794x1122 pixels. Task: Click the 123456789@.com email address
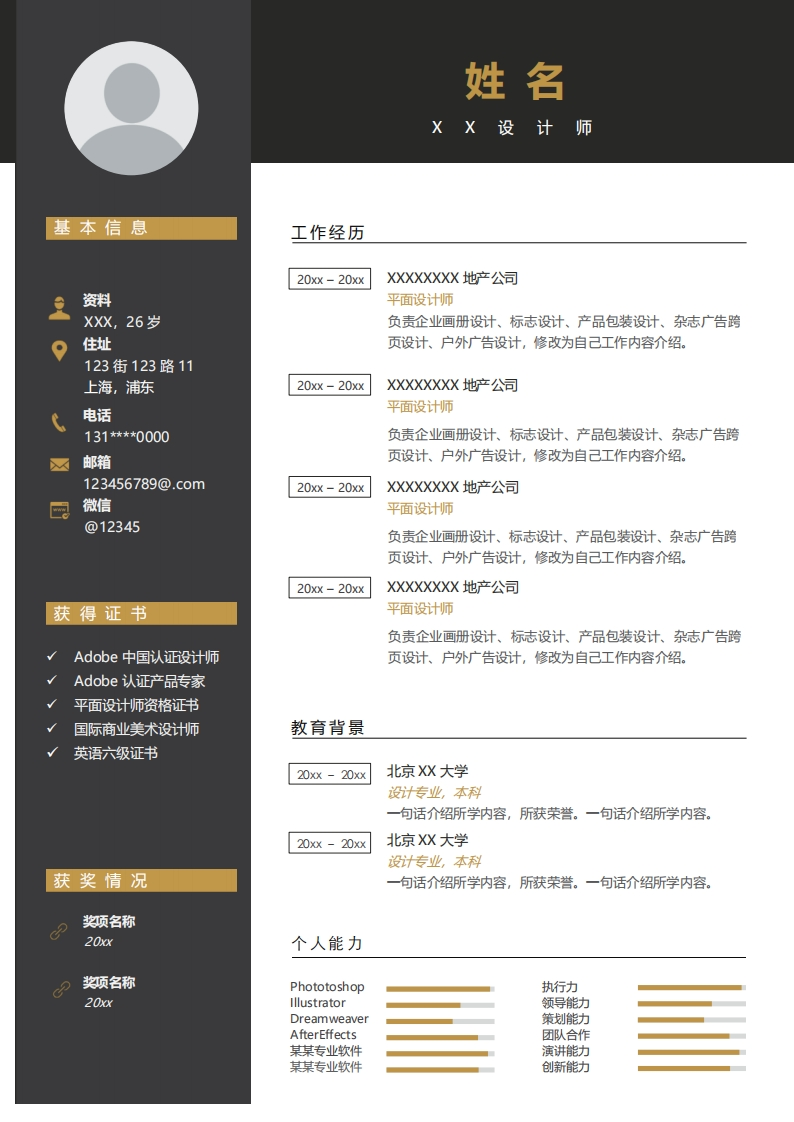[x=144, y=484]
